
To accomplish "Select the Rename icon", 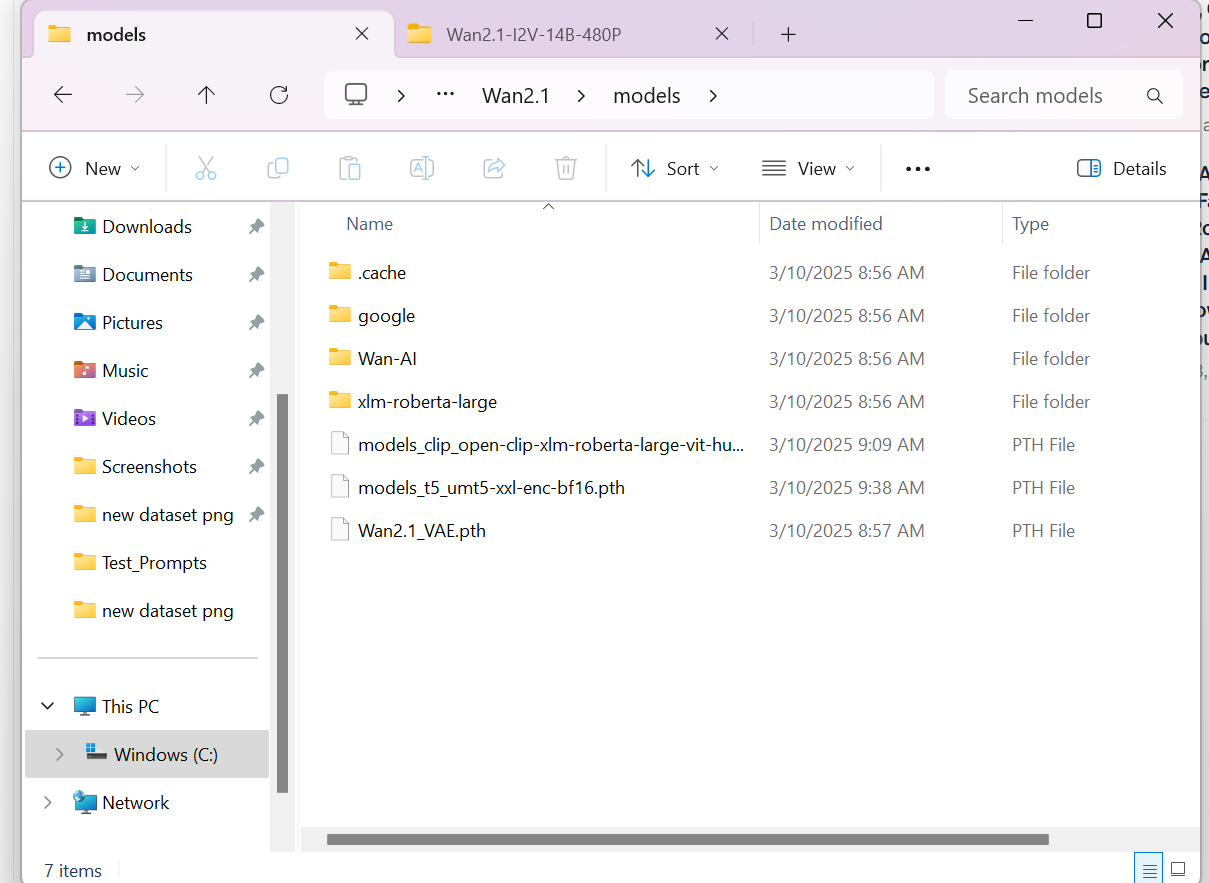I will click(422, 168).
